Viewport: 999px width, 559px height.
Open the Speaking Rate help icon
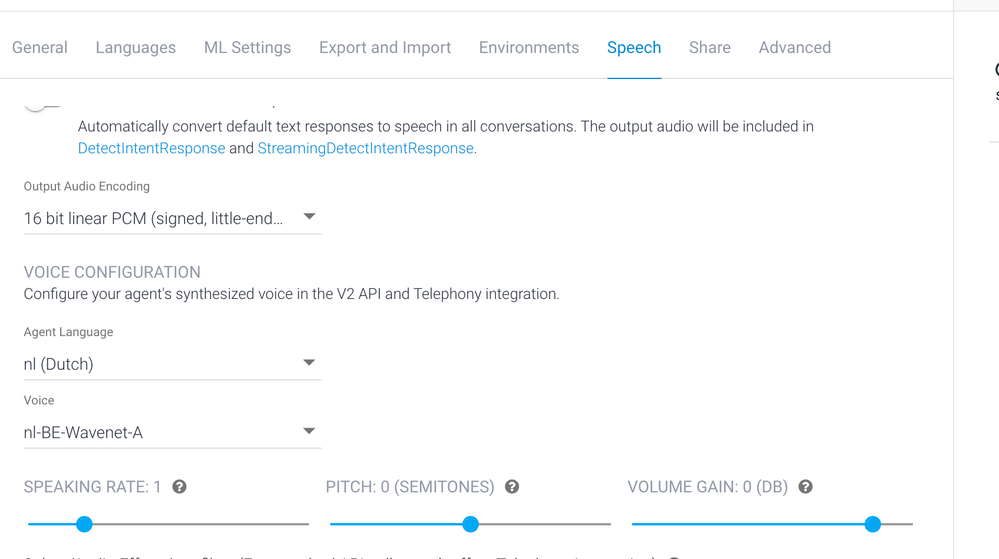pos(180,487)
